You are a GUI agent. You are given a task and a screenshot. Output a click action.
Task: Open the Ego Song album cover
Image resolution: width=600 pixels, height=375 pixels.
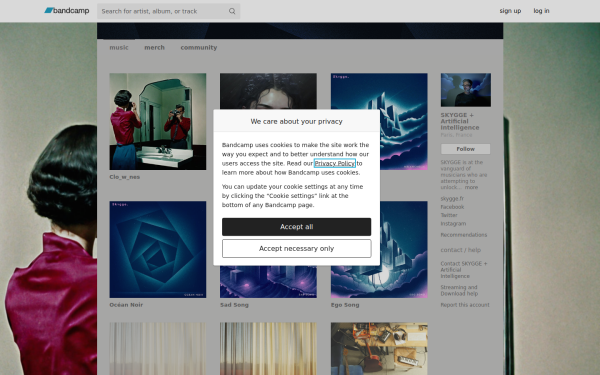(x=403, y=249)
